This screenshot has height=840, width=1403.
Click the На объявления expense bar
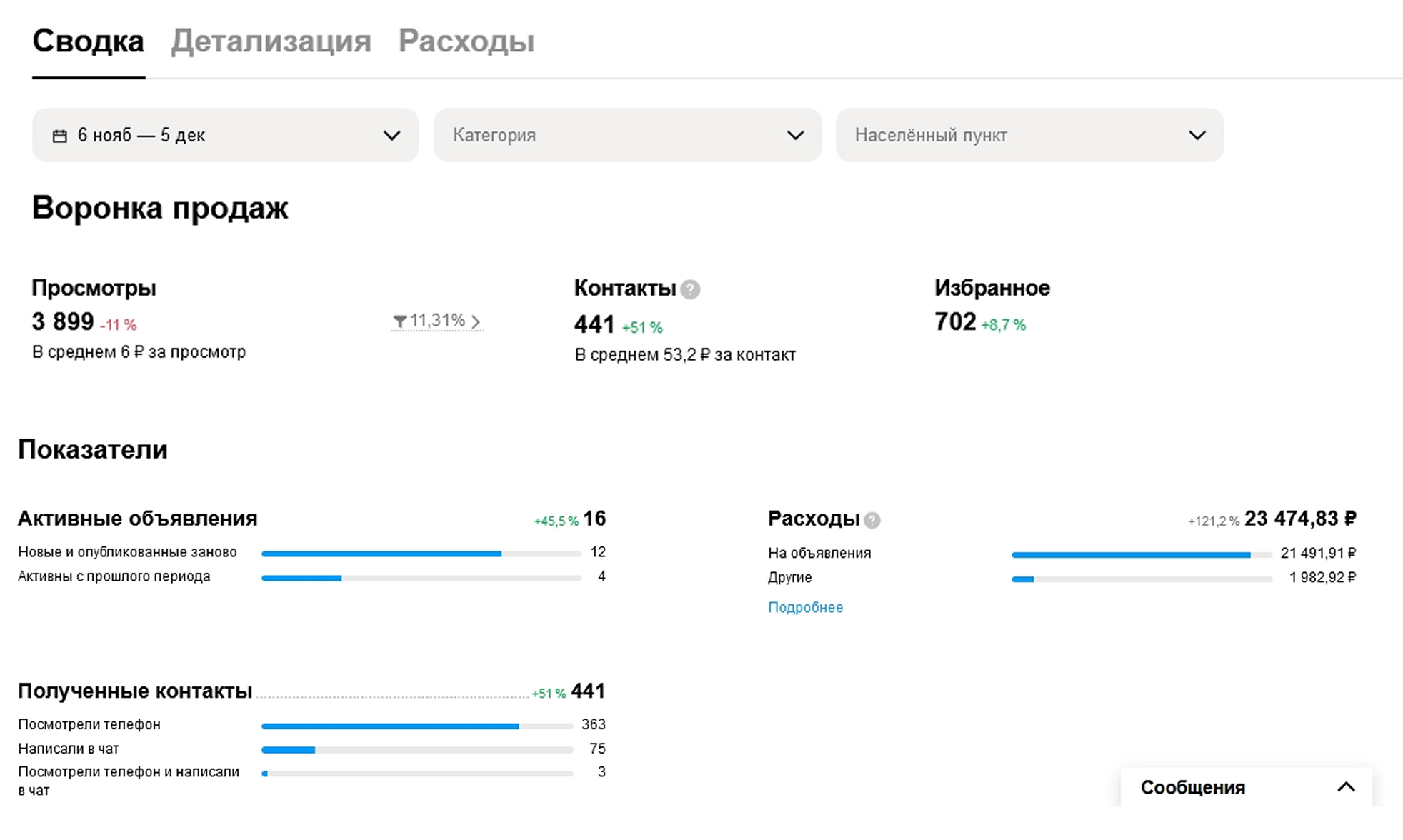pos(1142,554)
